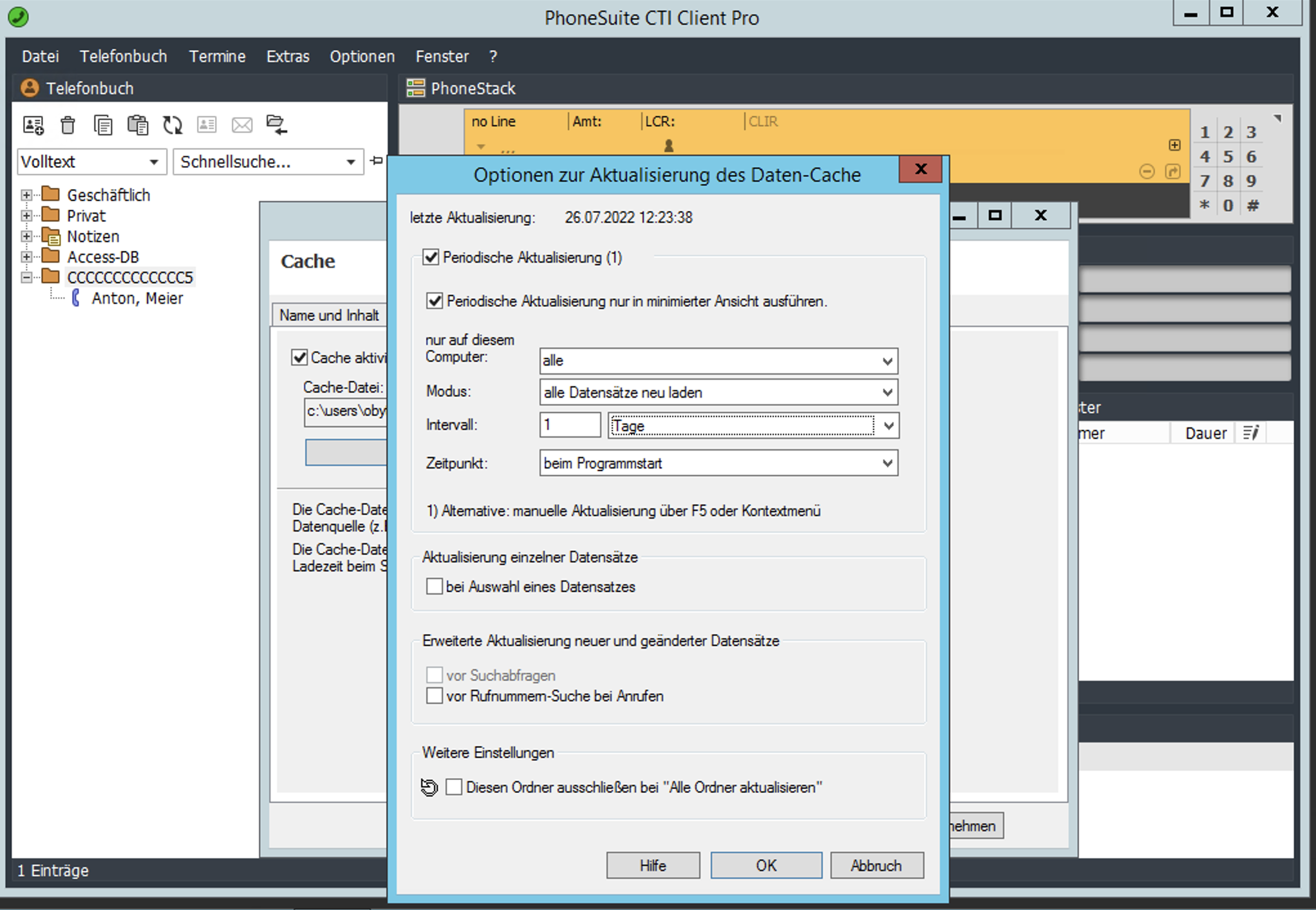Dial digit 5 on the keypad

coord(1228,157)
